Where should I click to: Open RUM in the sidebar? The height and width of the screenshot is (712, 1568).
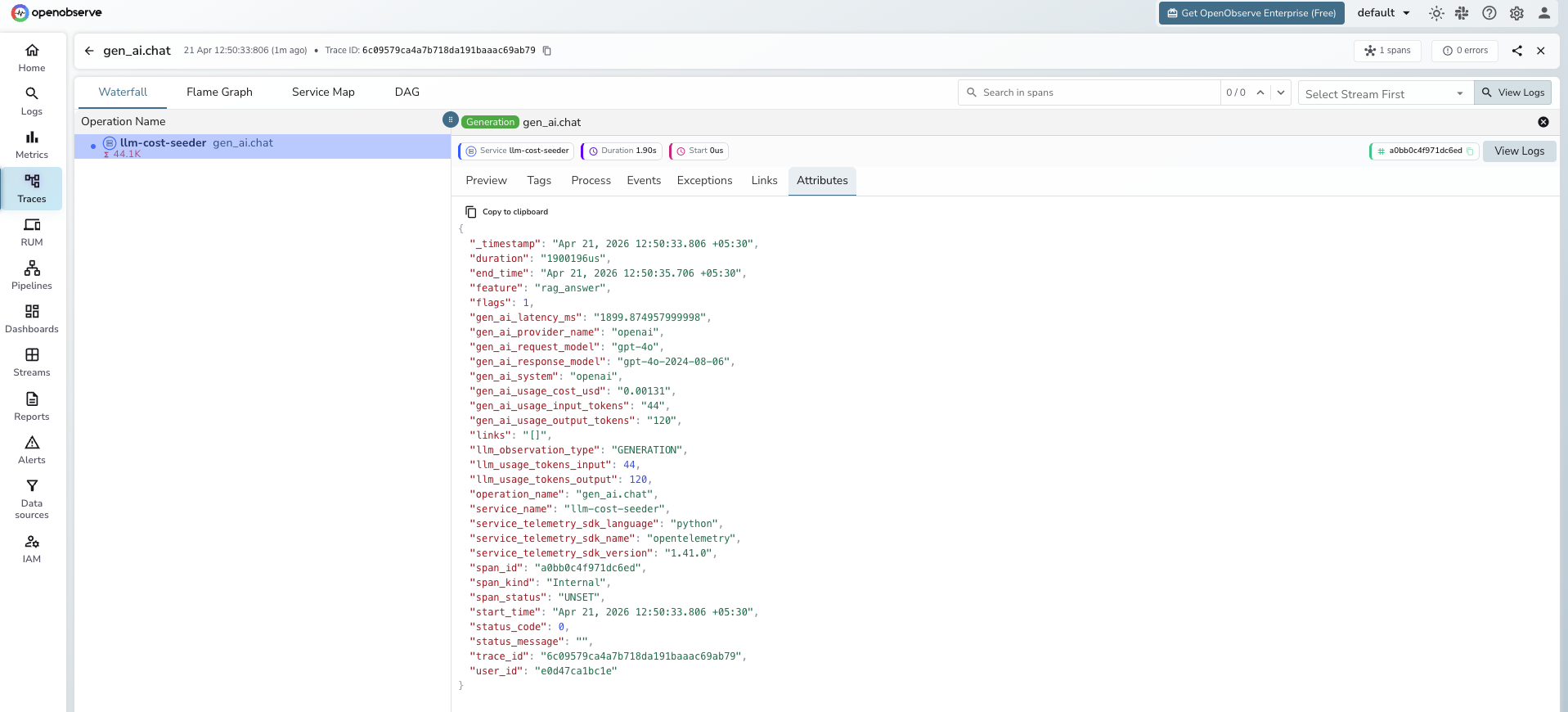pos(32,232)
